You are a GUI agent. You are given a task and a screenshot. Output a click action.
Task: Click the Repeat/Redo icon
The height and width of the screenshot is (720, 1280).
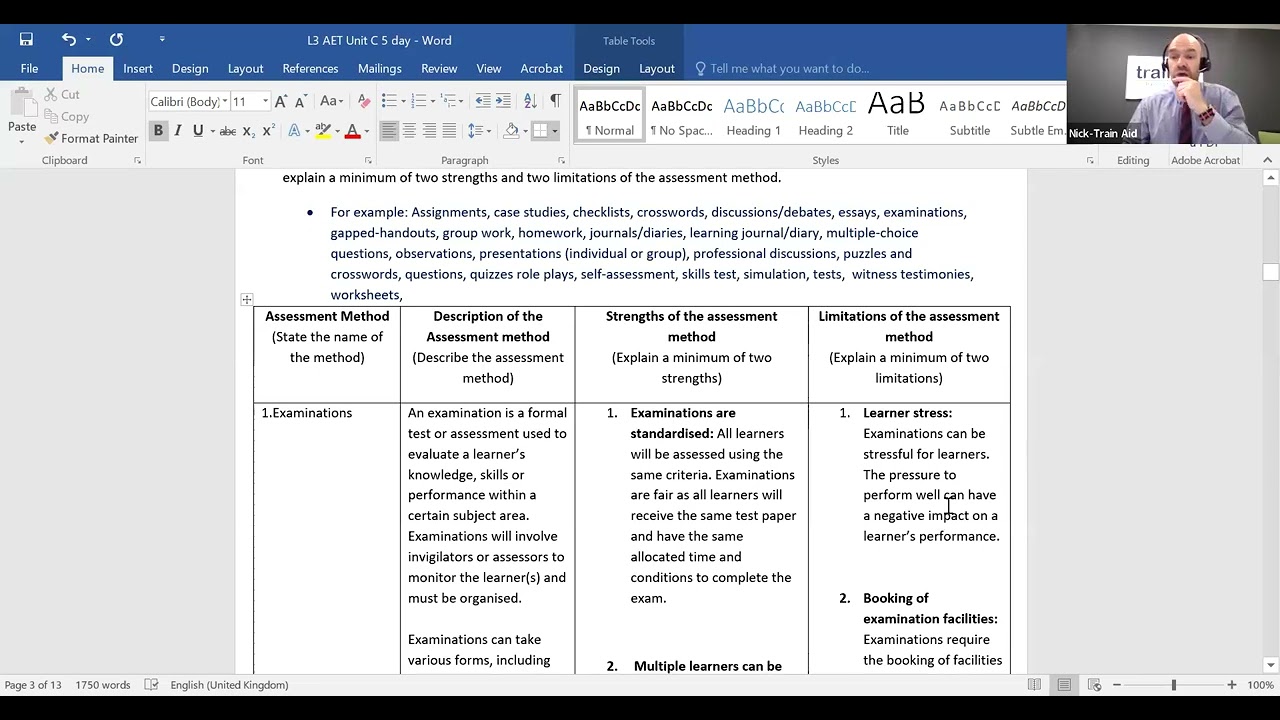point(116,40)
